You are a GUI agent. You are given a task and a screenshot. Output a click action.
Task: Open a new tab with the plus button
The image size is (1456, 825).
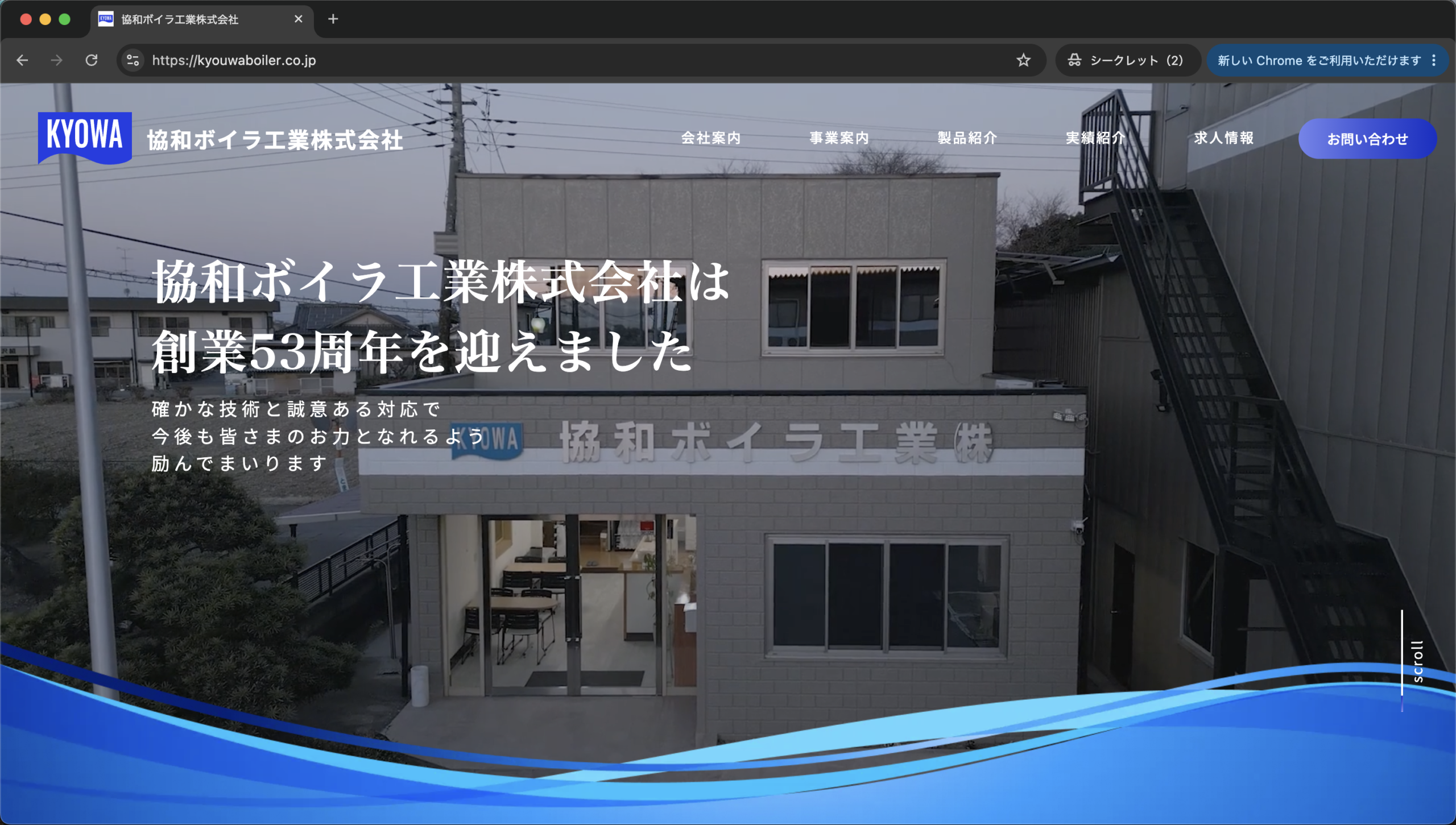(333, 19)
